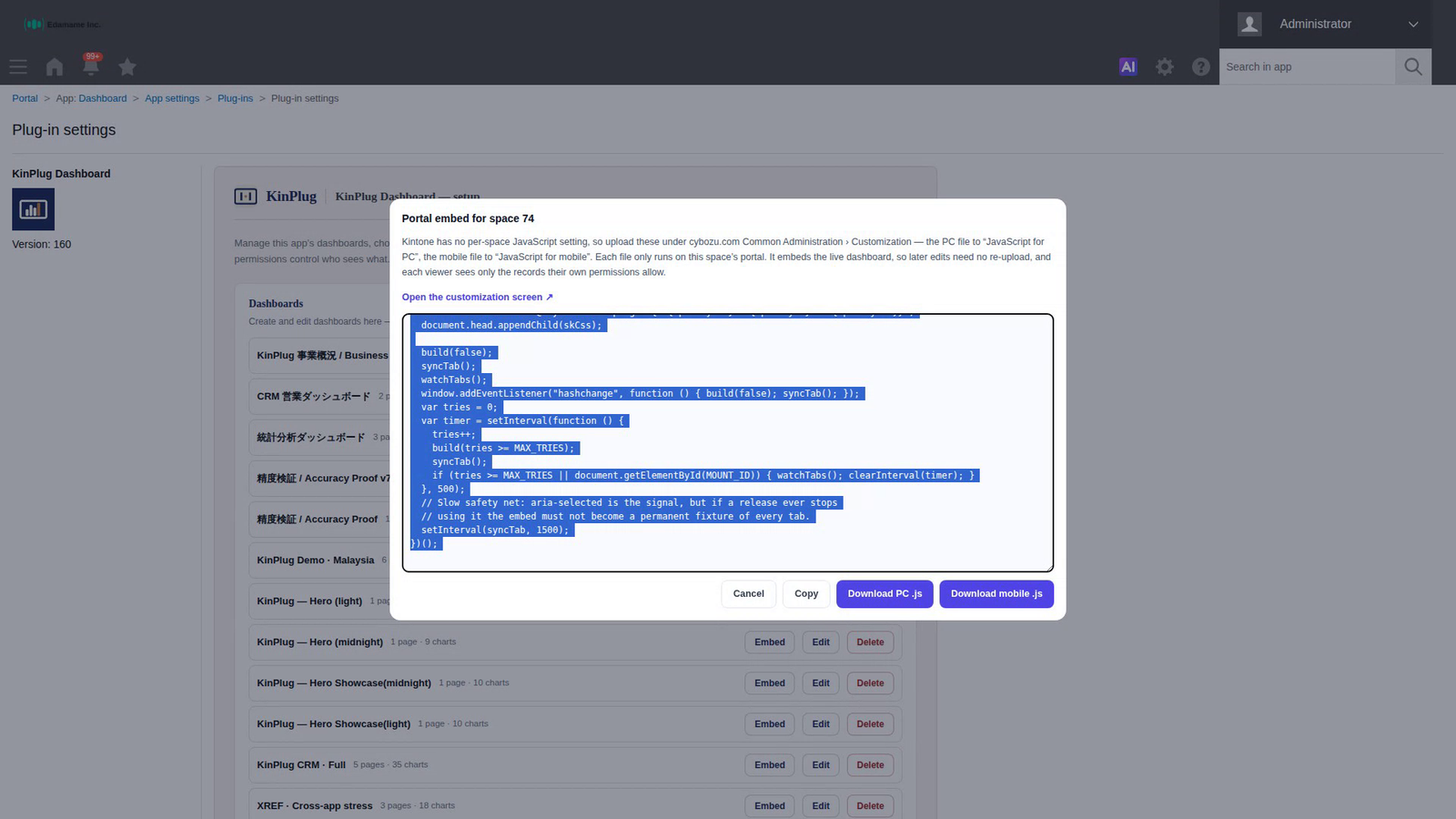This screenshot has width=1456, height=819.
Task: Click the Dashboards section heading
Action: point(276,304)
